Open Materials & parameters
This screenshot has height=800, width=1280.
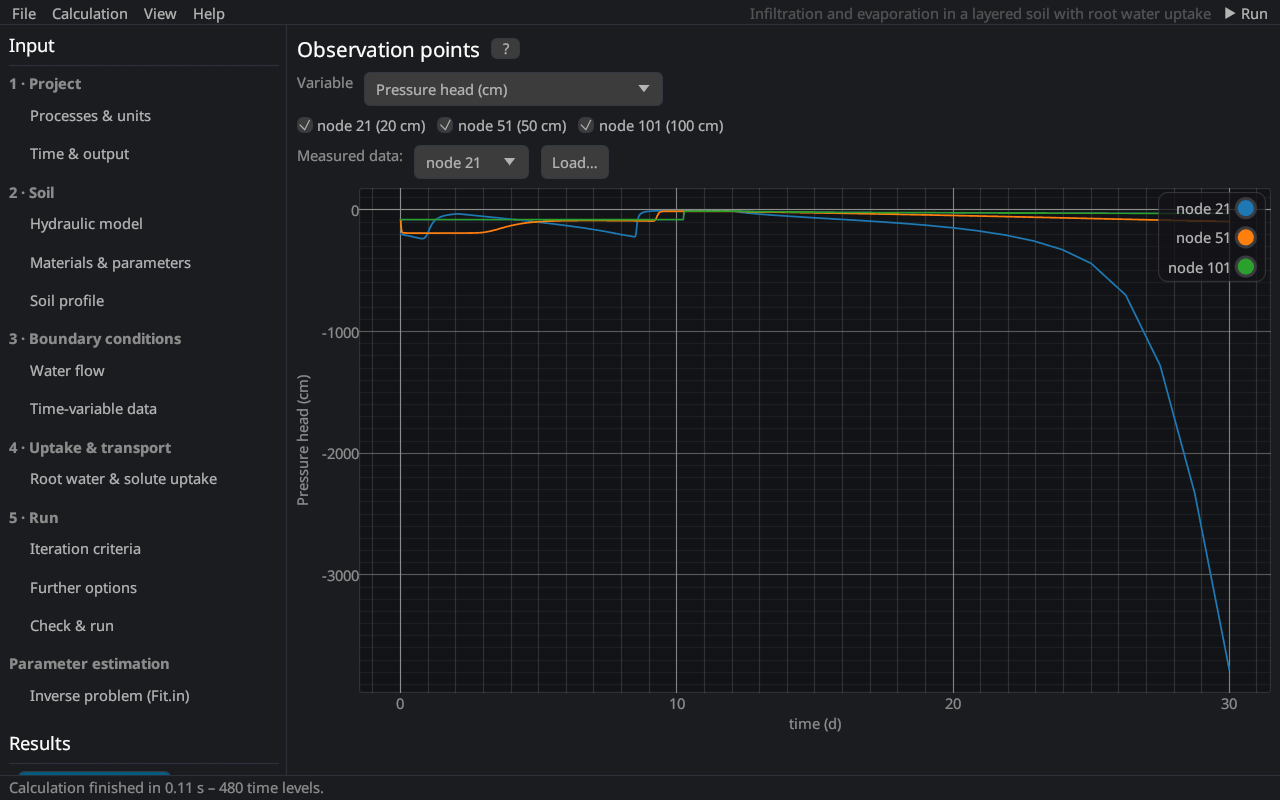(110, 263)
